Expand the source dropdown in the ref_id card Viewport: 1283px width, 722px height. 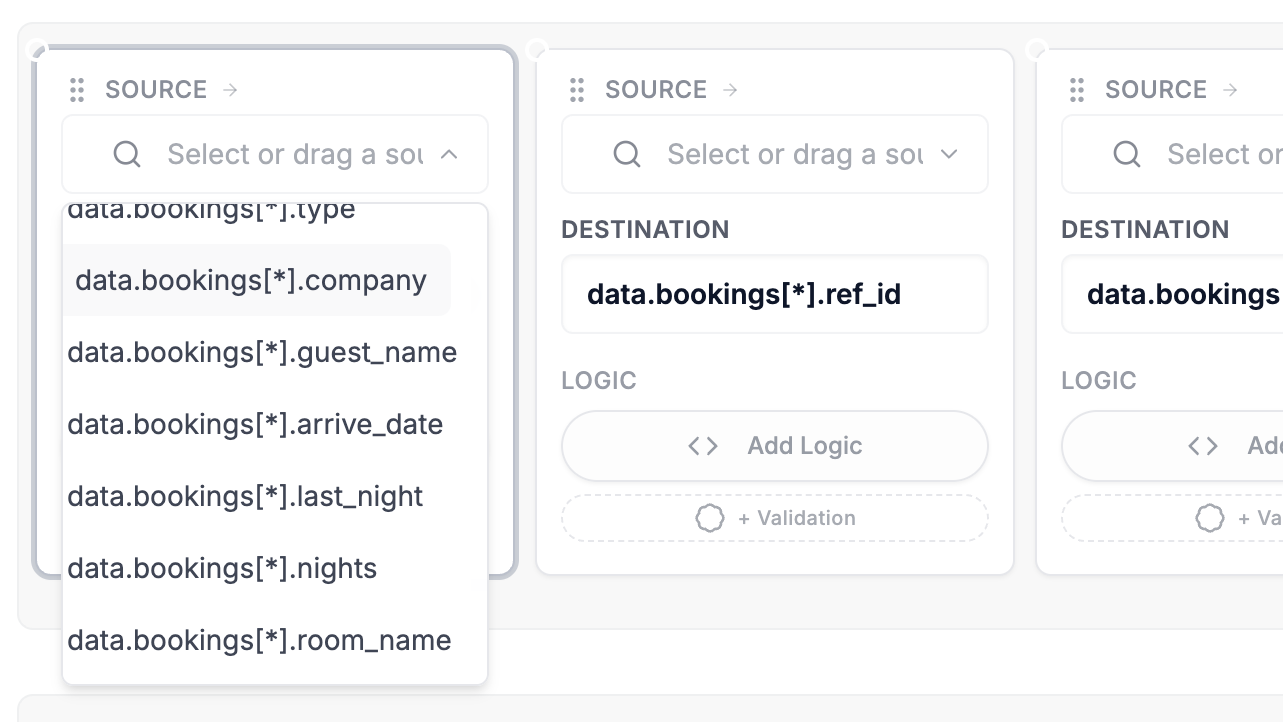pos(950,154)
